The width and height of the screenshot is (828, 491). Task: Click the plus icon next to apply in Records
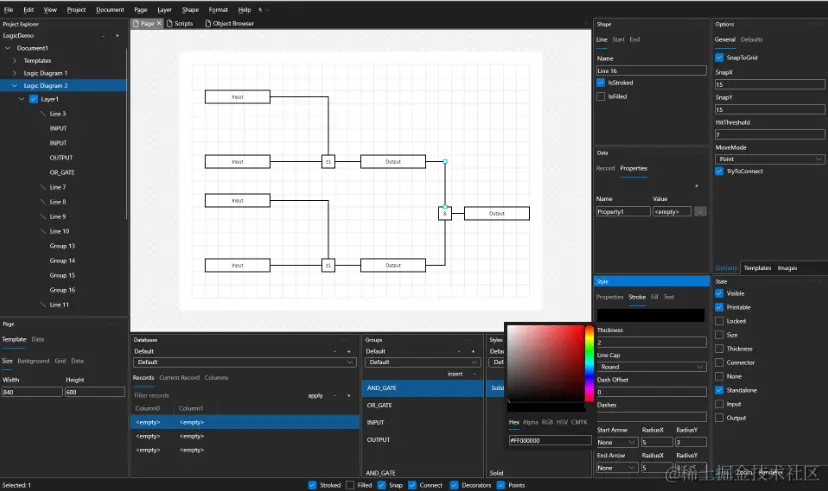point(349,395)
